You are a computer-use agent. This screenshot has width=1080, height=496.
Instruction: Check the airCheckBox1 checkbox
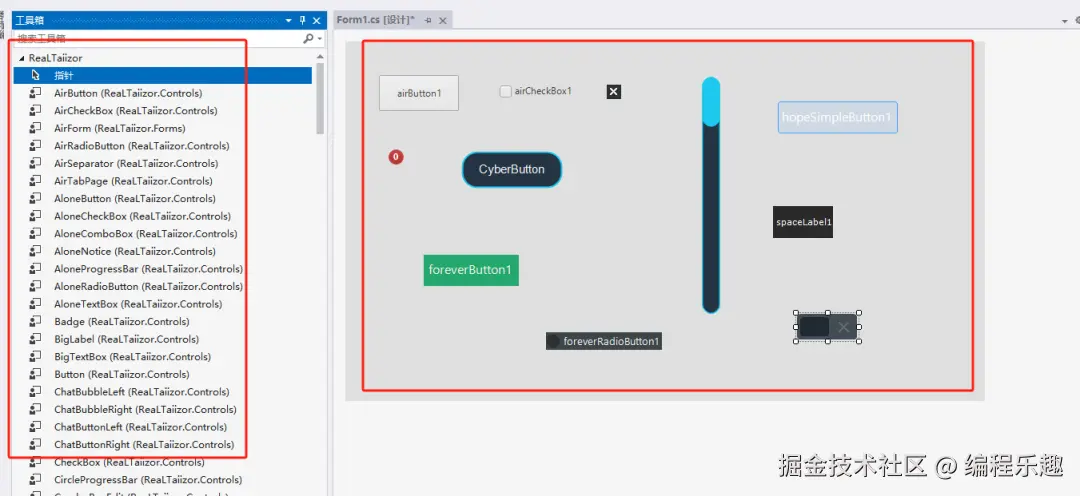(506, 91)
